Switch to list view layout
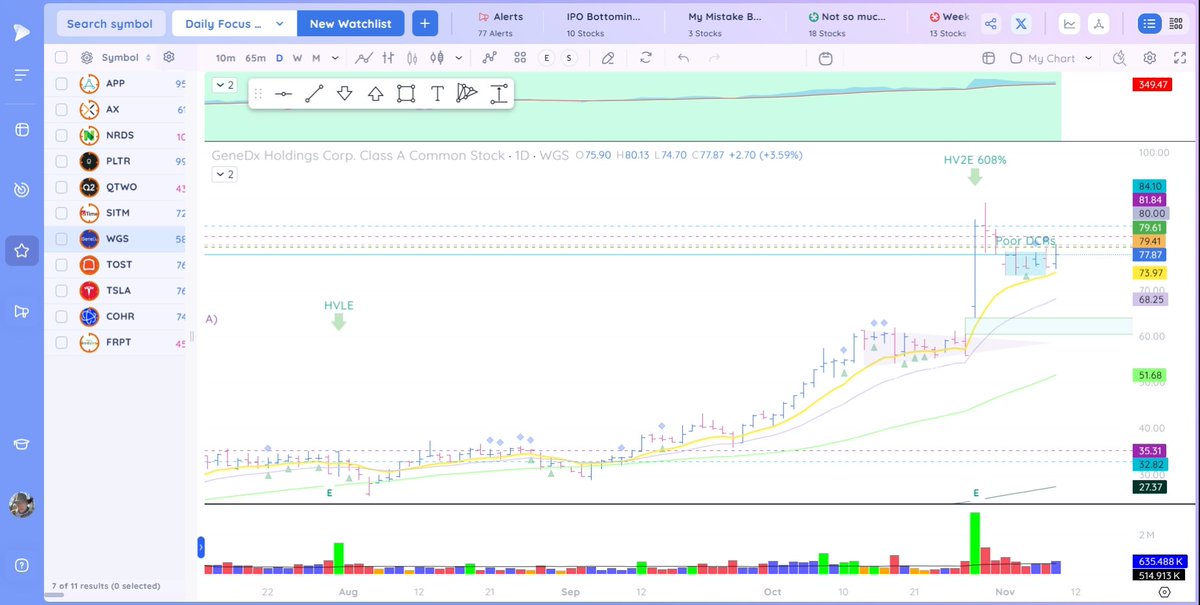 click(1150, 24)
